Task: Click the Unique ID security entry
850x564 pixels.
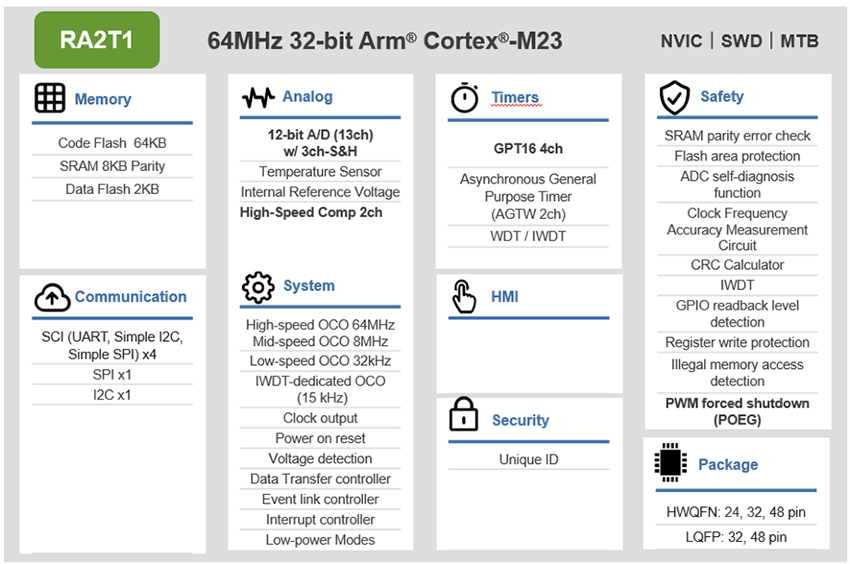Action: tap(528, 460)
